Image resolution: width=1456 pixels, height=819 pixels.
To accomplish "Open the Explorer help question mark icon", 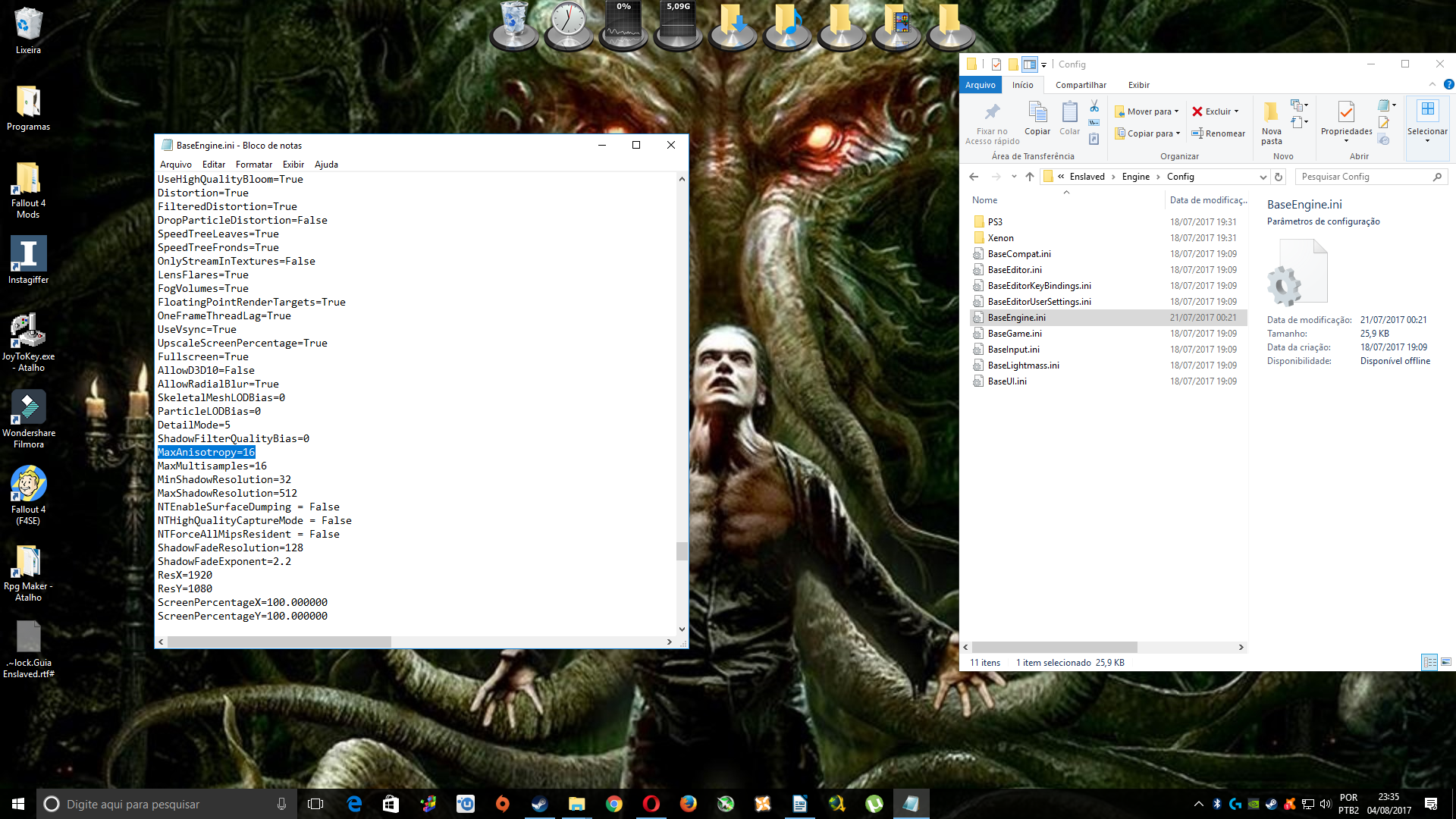I will coord(1448,84).
